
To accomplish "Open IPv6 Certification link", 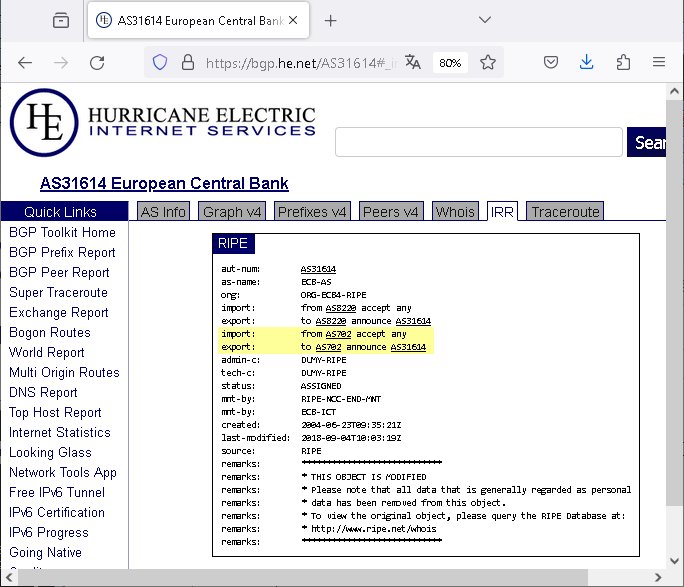I will pyautogui.click(x=57, y=512).
